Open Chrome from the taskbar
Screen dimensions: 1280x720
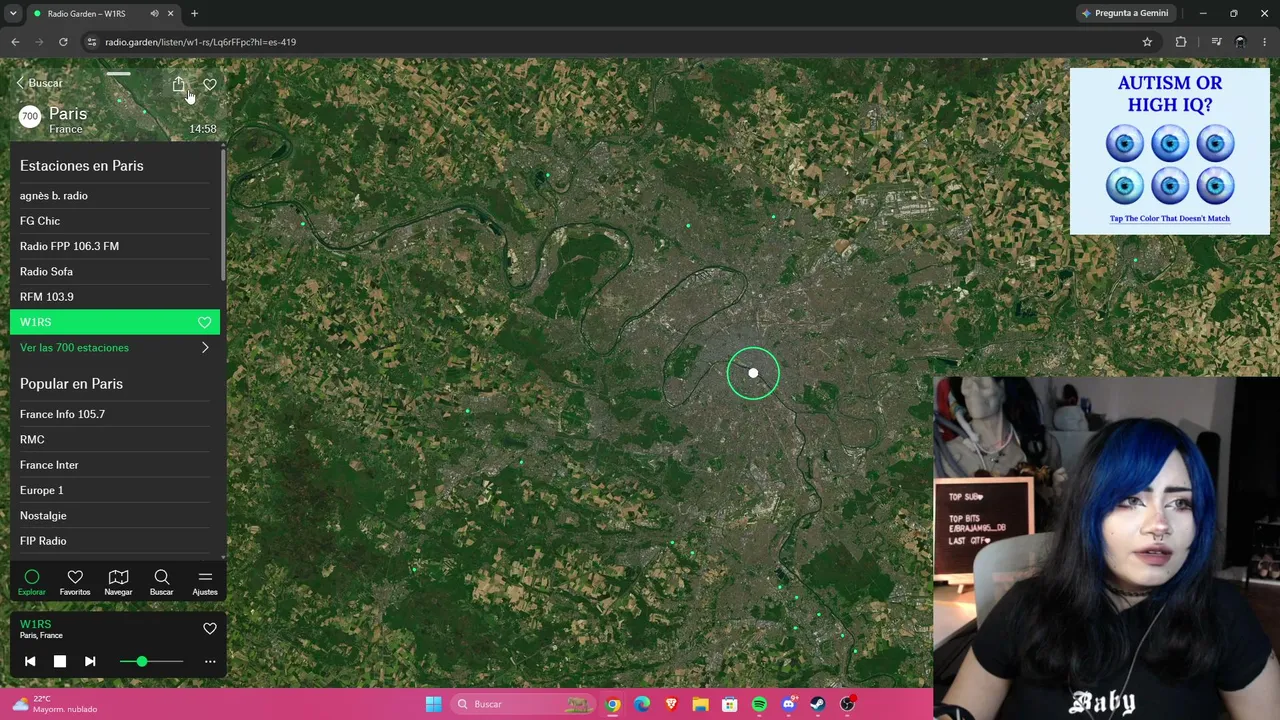(612, 704)
